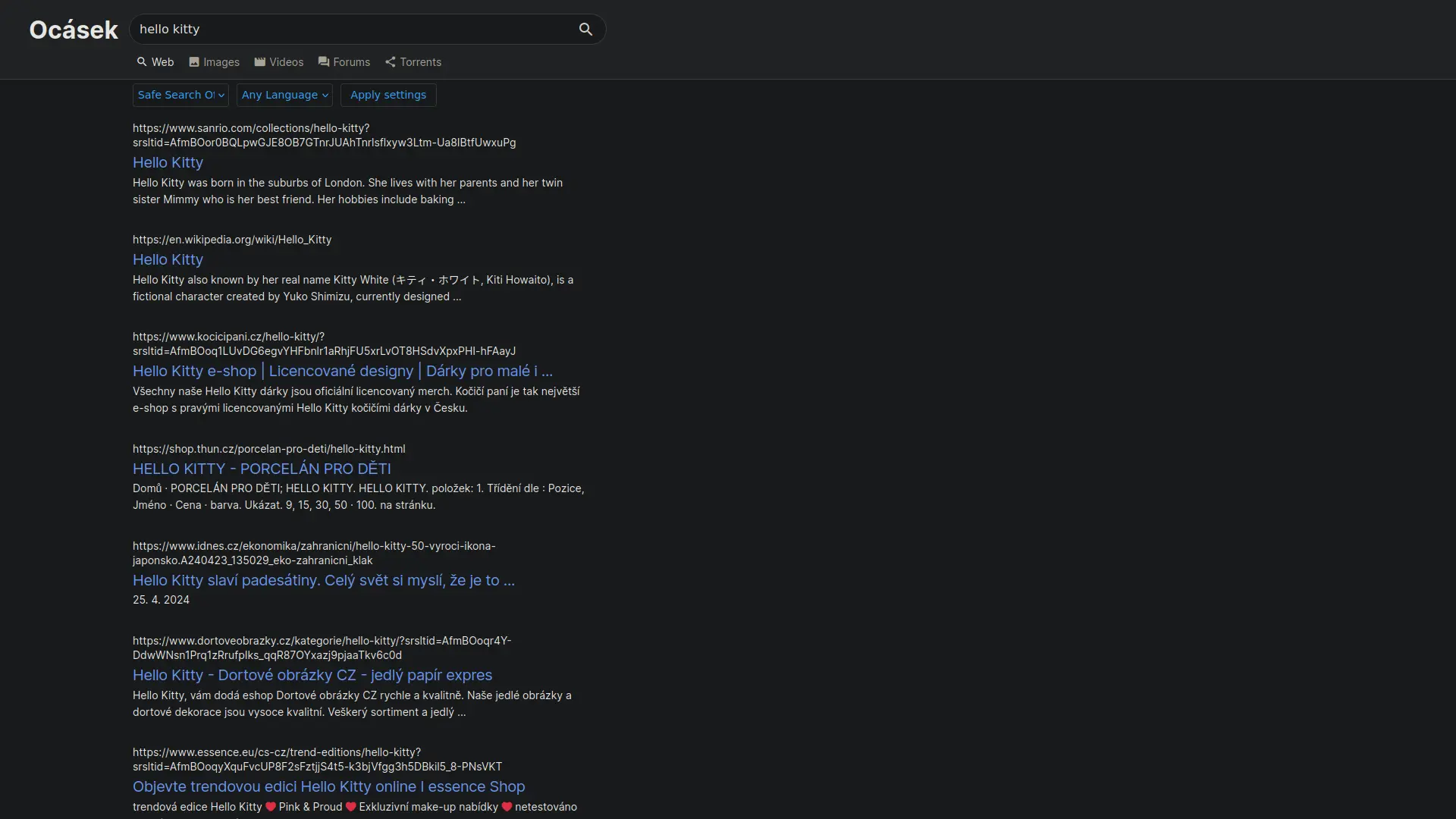
Task: Expand the Safe Search dropdown menu
Action: click(180, 95)
